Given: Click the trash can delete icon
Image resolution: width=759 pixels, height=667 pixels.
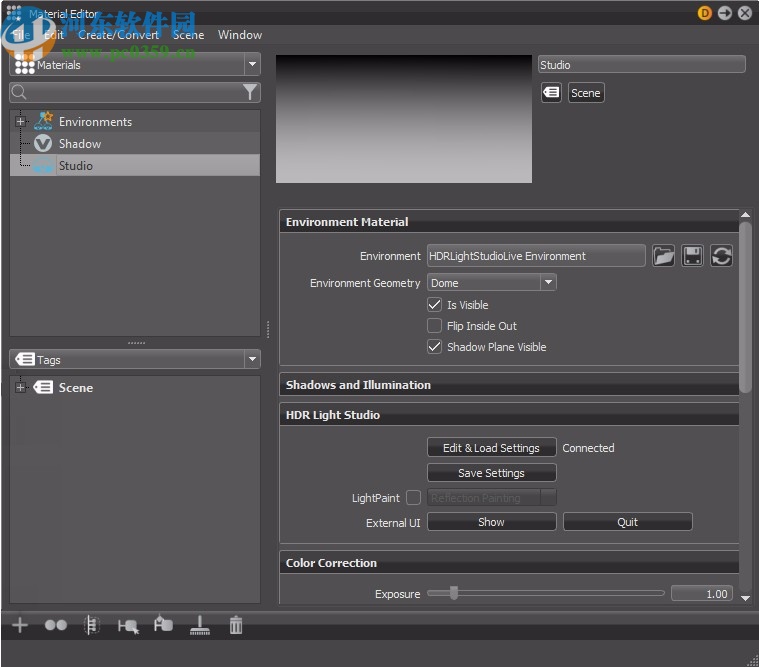Looking at the screenshot, I should point(236,625).
